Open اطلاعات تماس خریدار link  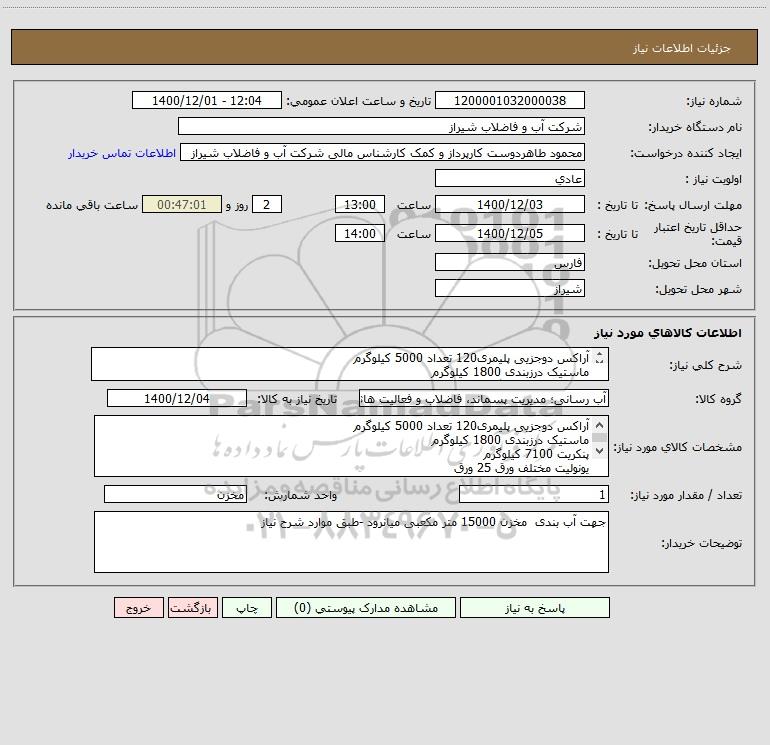(x=122, y=153)
